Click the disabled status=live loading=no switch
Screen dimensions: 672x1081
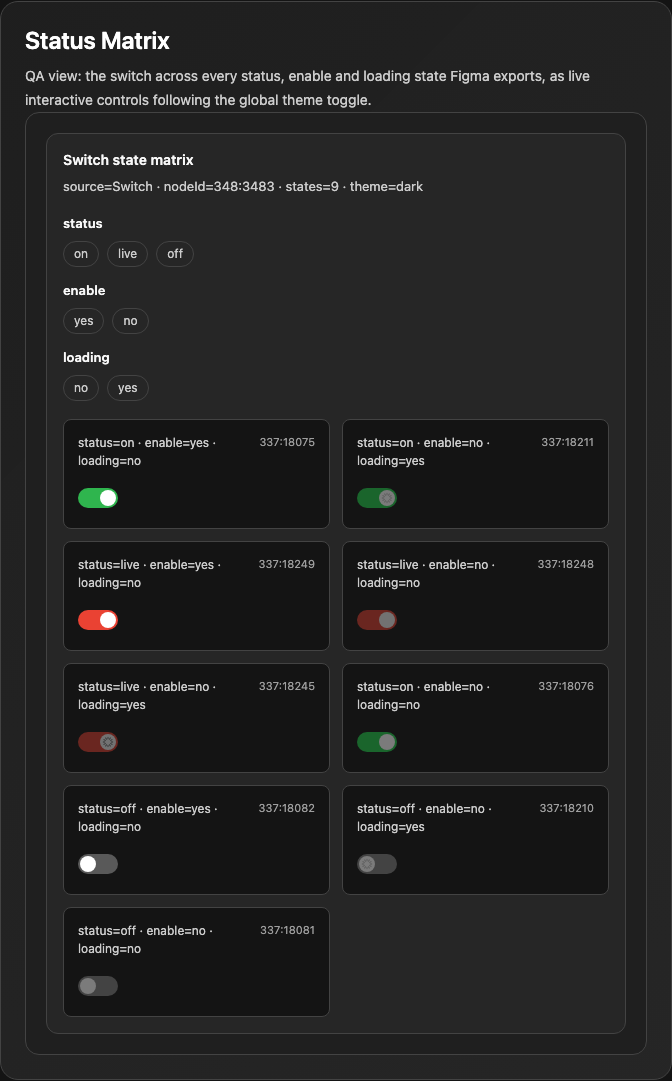point(377,620)
